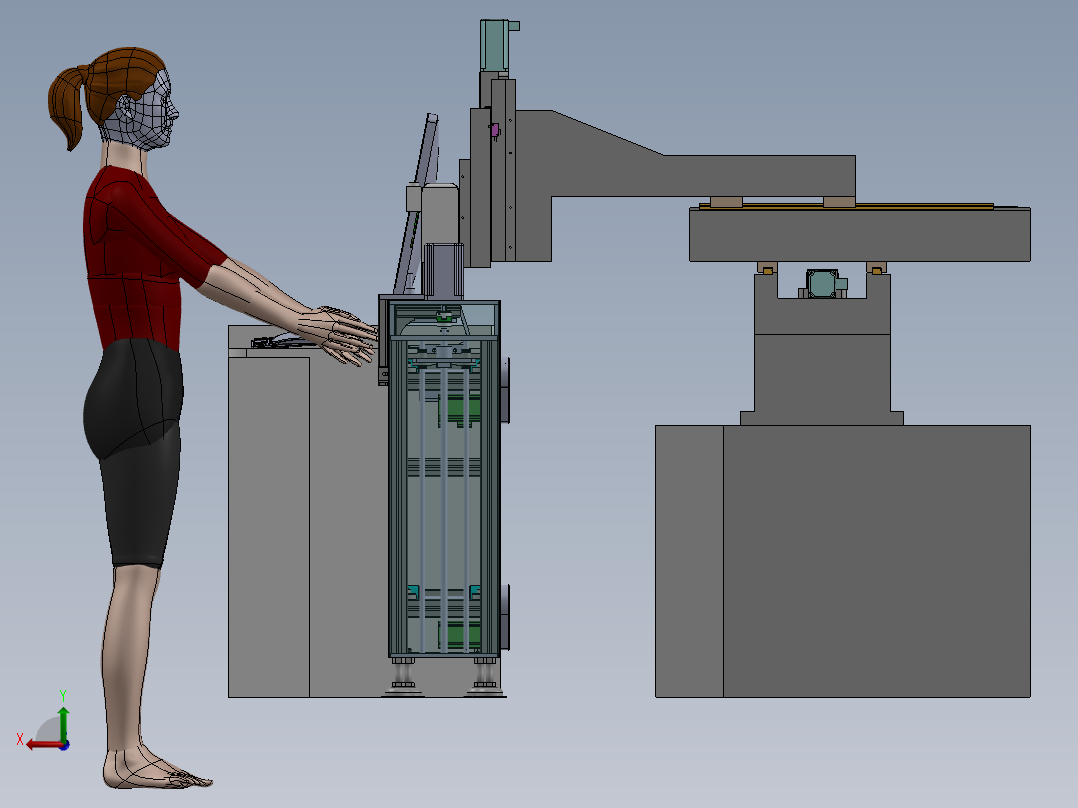
Task: Select the left leveling foot of the cabinet
Action: tap(403, 676)
